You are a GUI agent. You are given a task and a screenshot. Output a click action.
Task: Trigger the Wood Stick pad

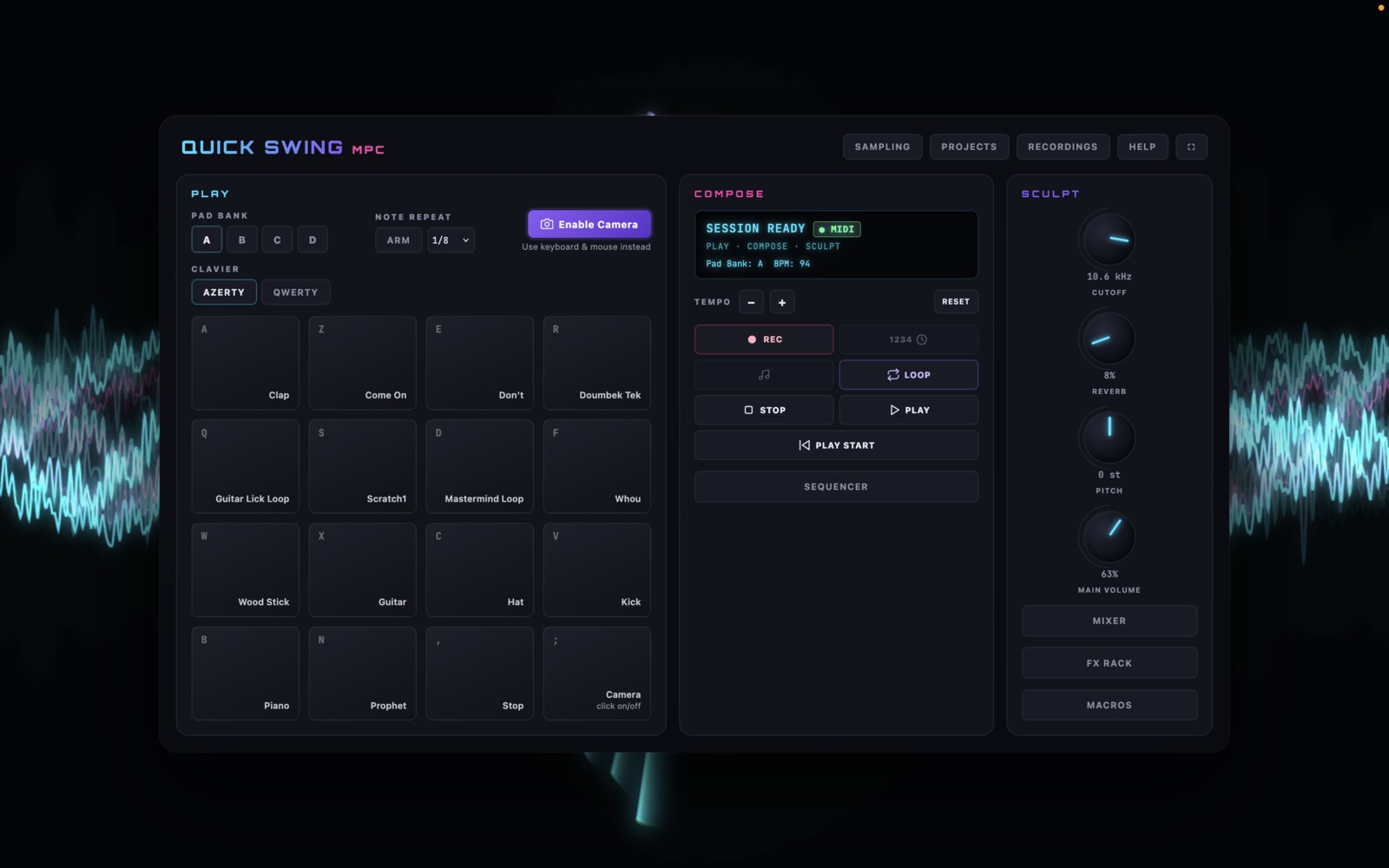pyautogui.click(x=246, y=569)
